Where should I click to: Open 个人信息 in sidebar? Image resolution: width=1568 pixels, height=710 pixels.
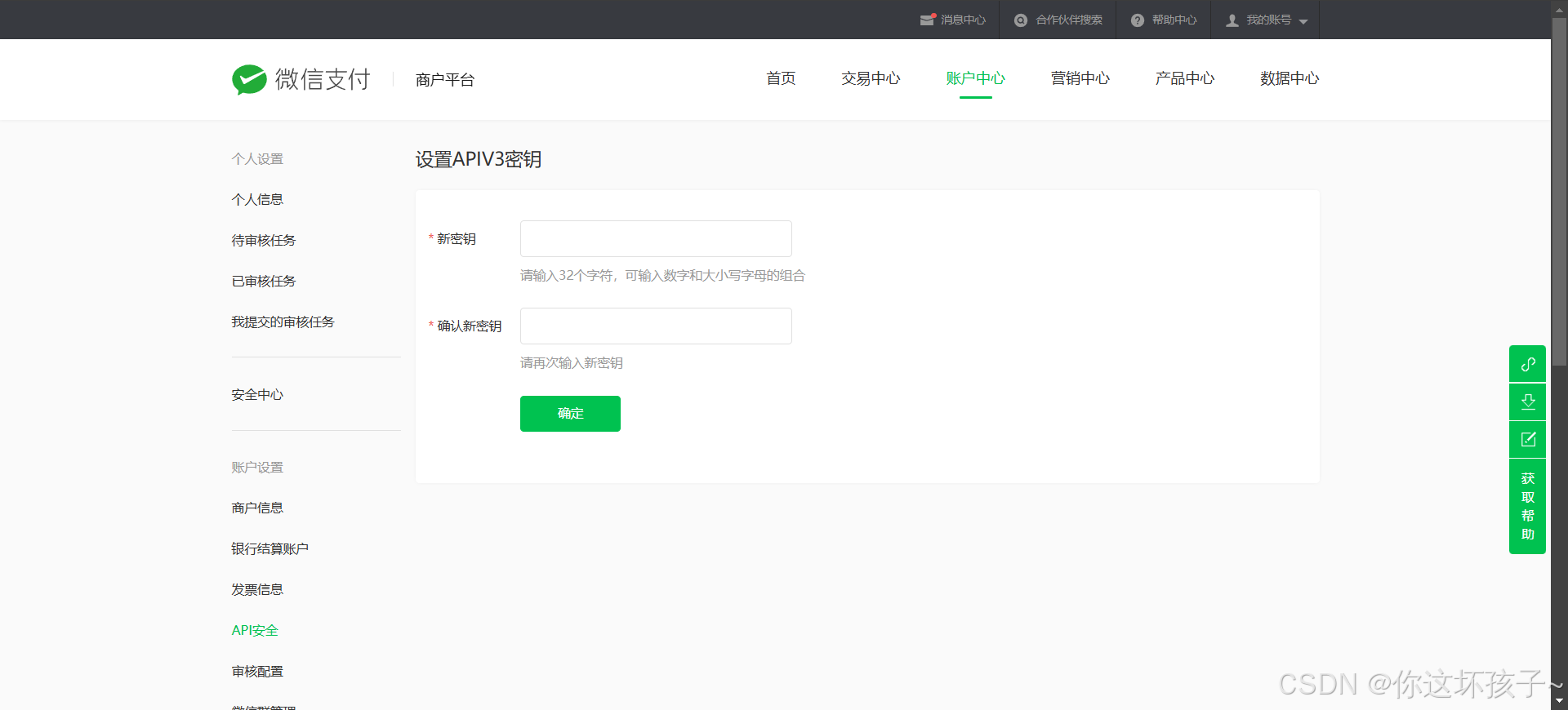pos(257,199)
